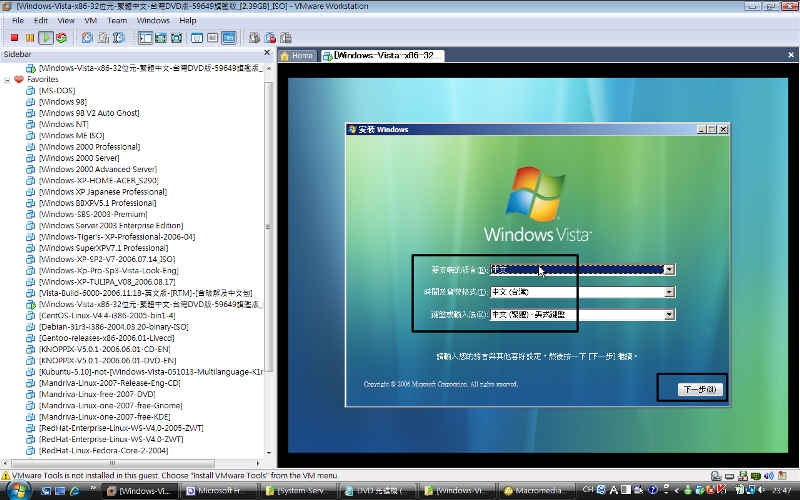Toggle the Show/Hide Sidebar toolbar icon
800x500 pixels.
coord(145,38)
